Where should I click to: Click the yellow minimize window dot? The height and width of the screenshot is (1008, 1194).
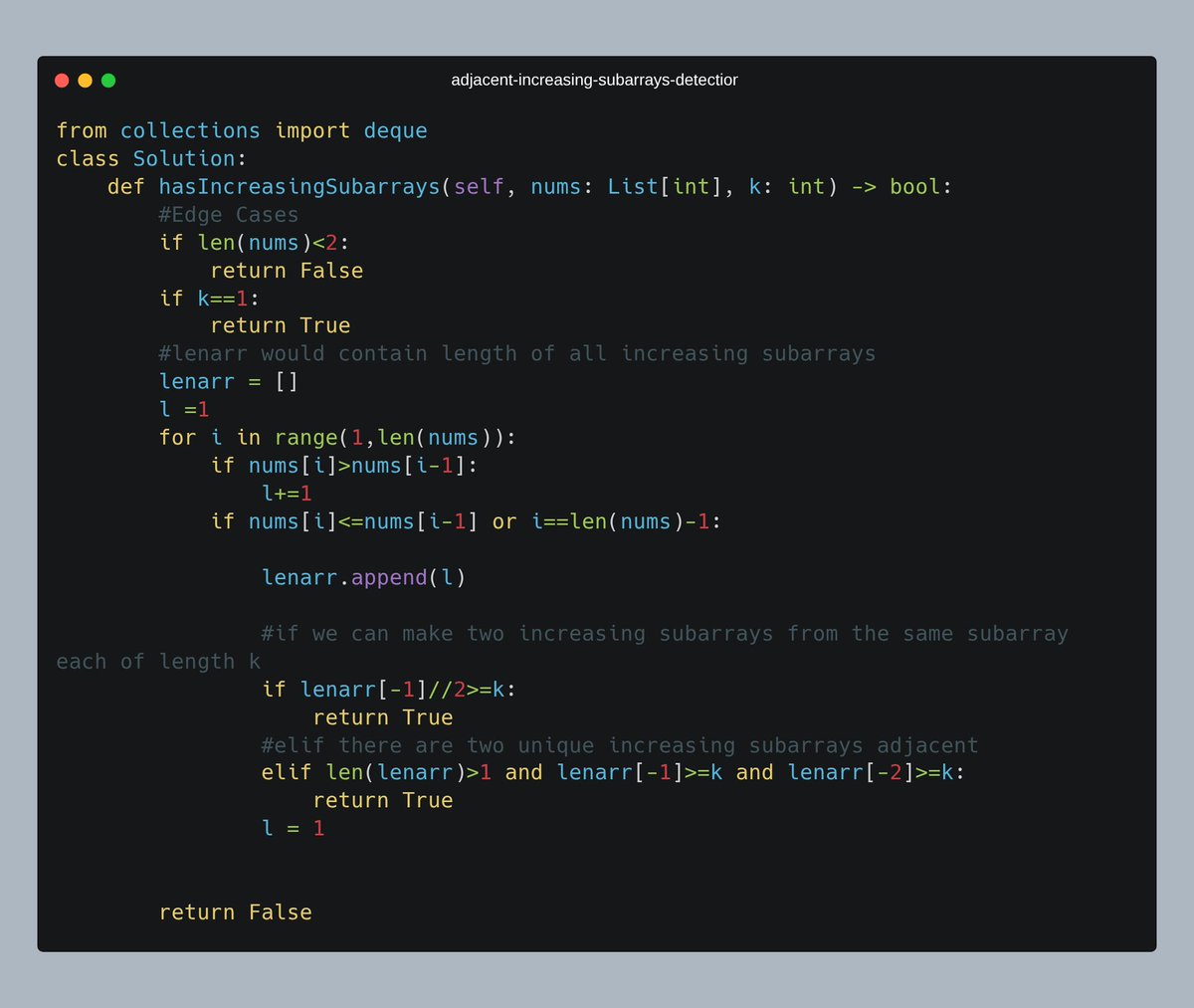coord(85,81)
